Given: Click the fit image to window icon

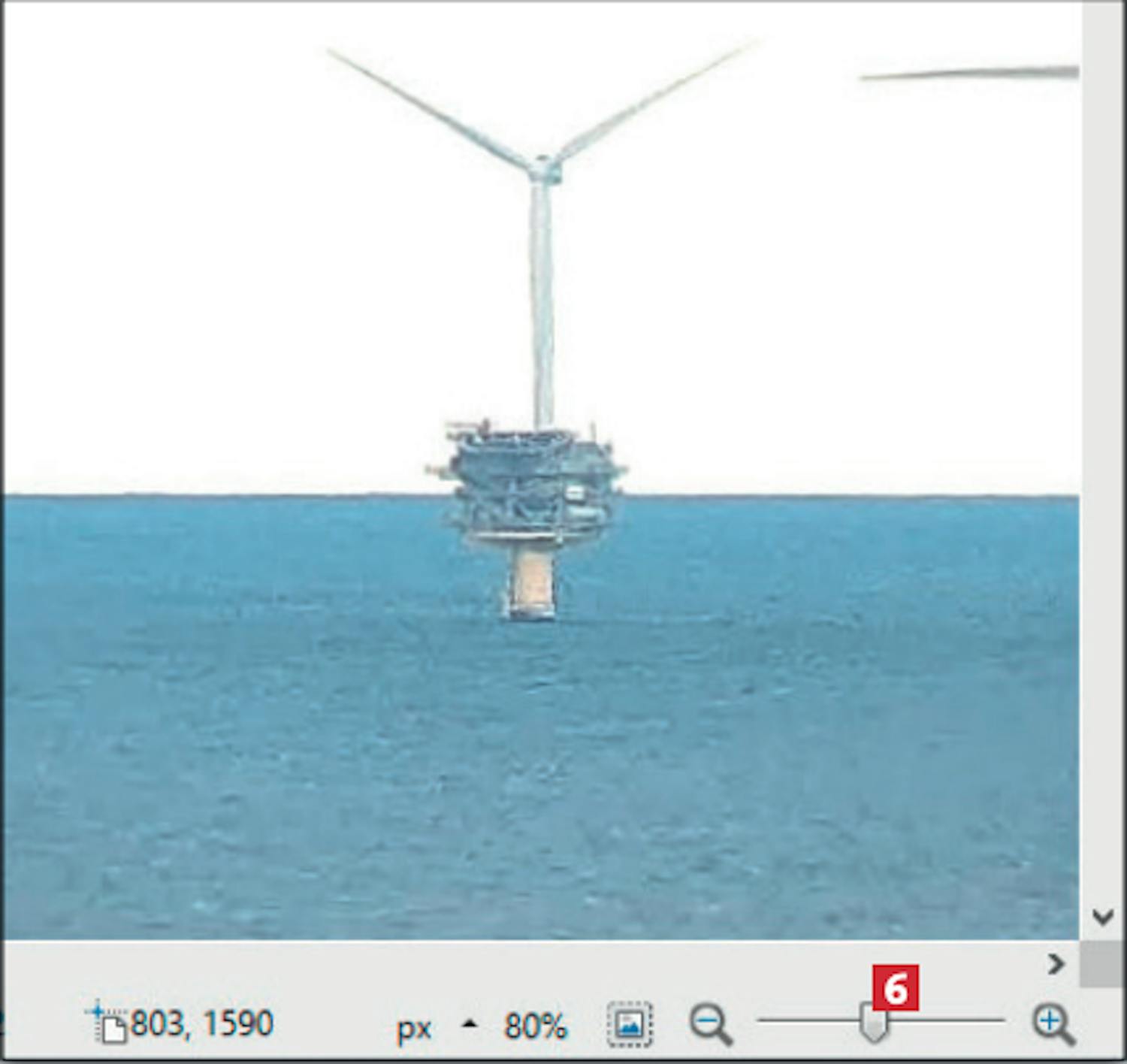Looking at the screenshot, I should 630,1023.
